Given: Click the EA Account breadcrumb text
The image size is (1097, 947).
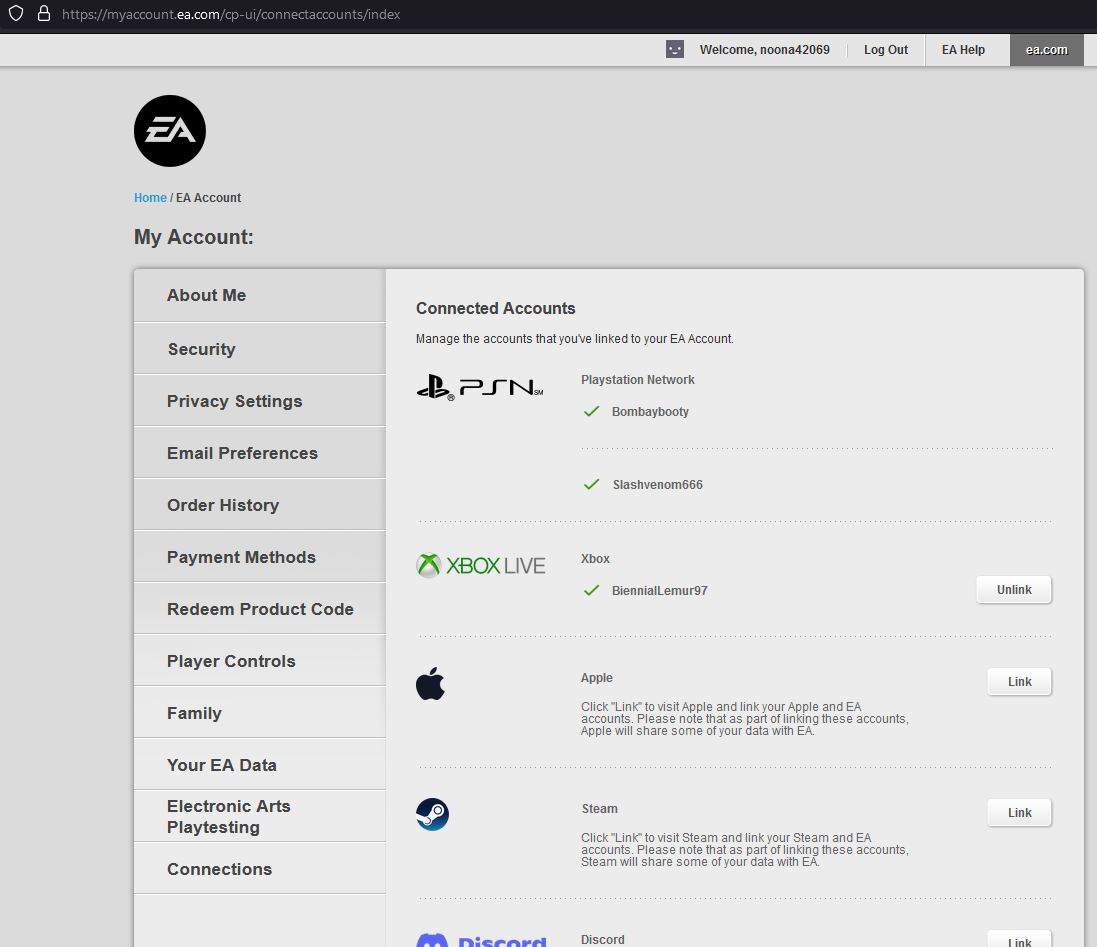Looking at the screenshot, I should click(208, 198).
